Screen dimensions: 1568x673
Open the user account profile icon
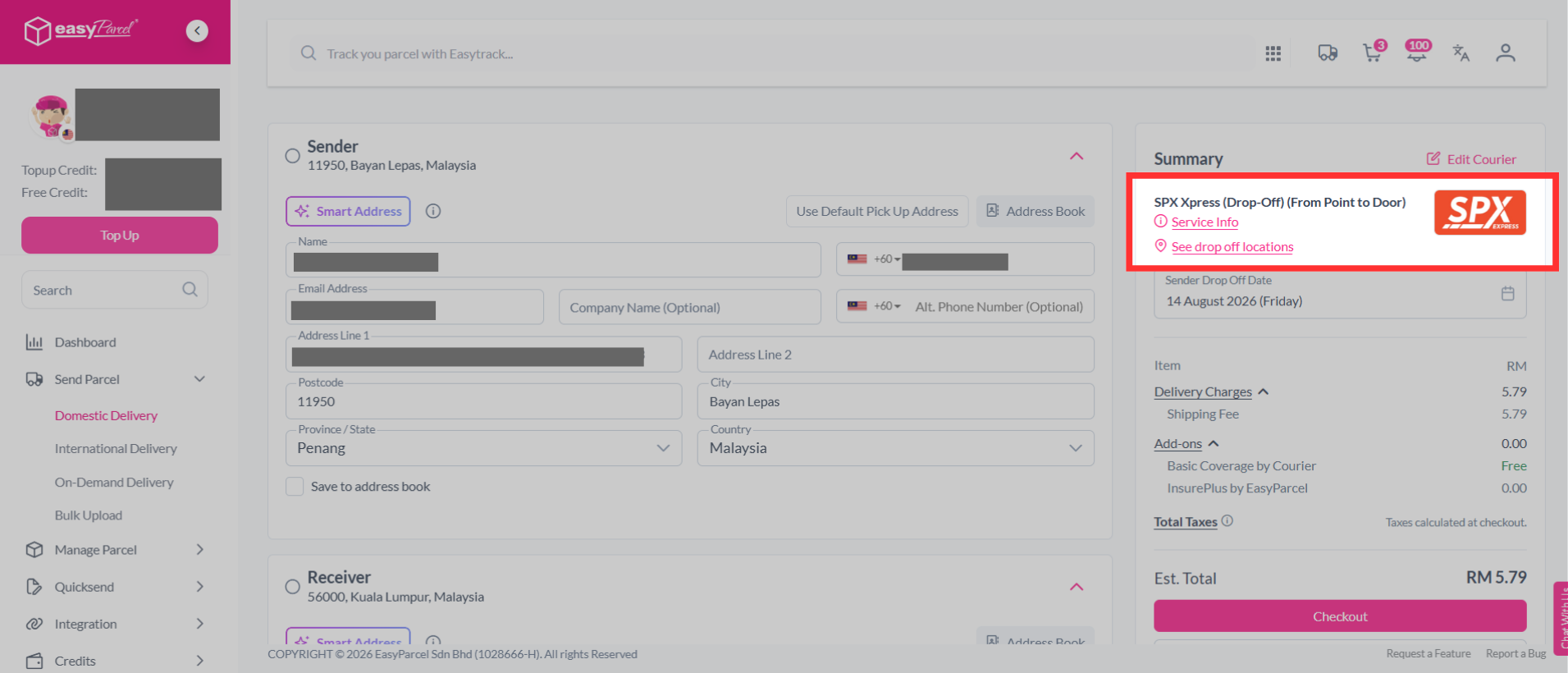point(1505,53)
